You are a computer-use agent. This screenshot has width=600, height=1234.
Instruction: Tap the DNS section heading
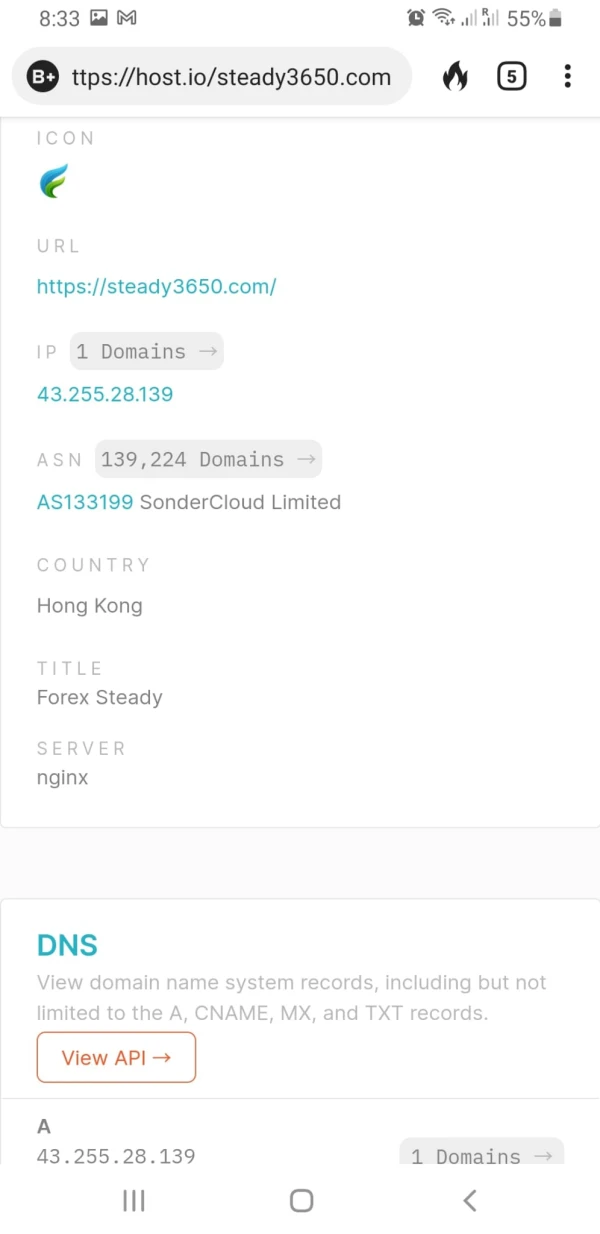coord(67,945)
